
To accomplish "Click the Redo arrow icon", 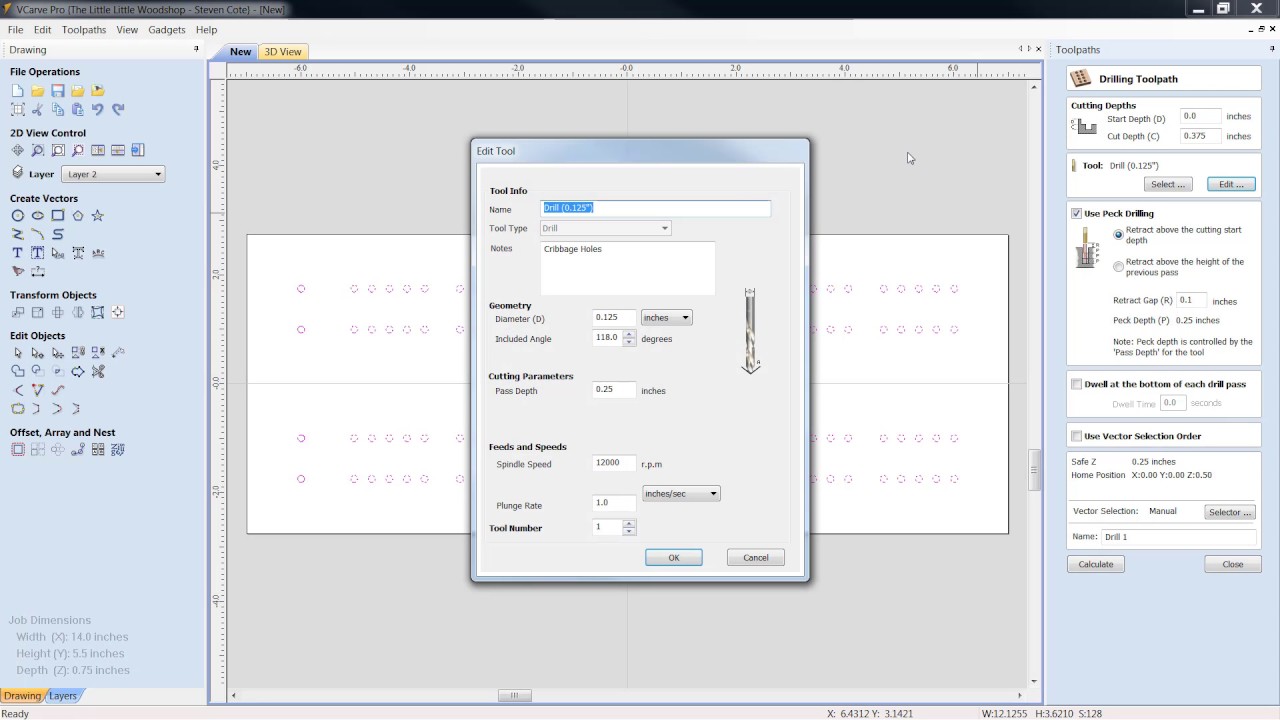I will [x=117, y=110].
